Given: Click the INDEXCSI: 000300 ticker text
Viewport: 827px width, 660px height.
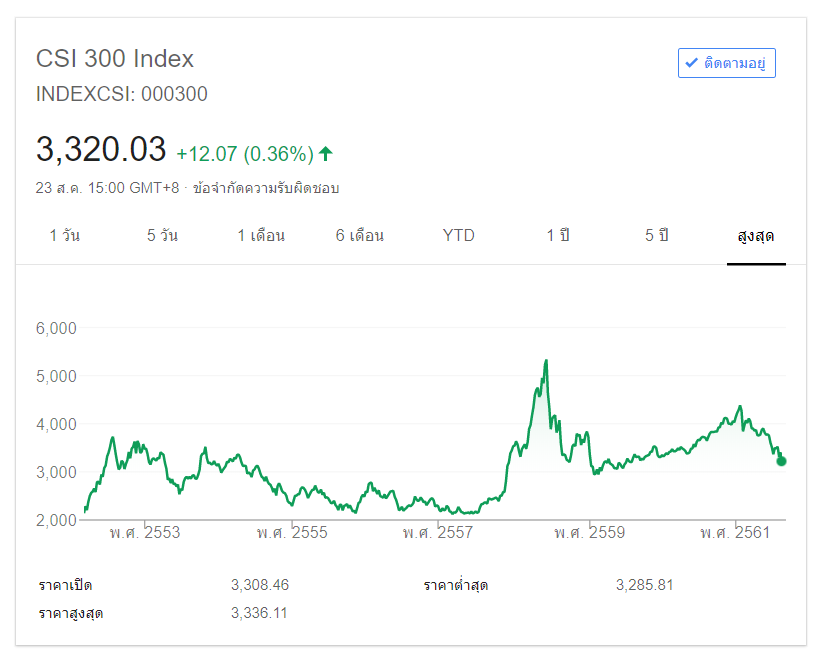Looking at the screenshot, I should [x=122, y=95].
